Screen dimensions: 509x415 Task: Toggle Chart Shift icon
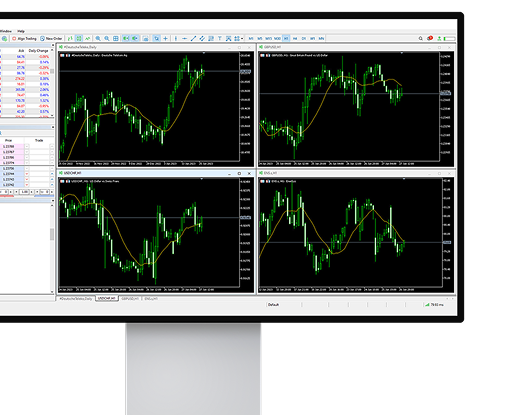135,39
